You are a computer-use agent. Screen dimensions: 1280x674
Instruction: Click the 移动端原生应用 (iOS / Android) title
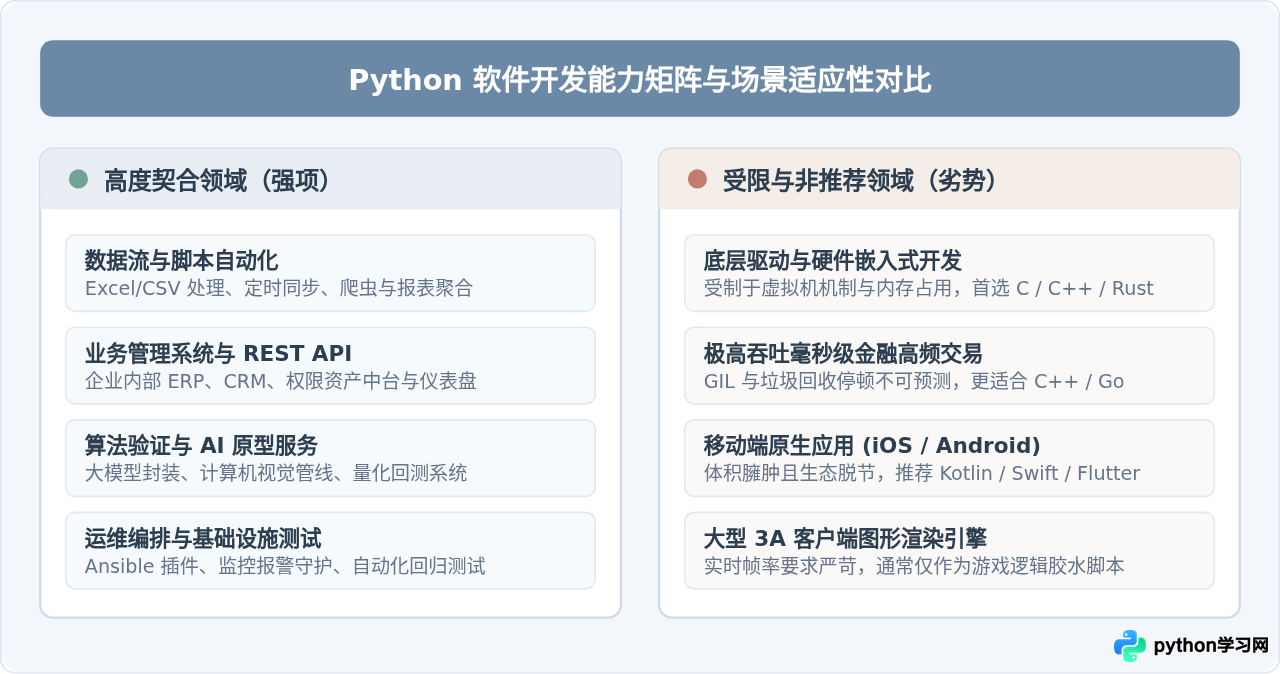872,446
